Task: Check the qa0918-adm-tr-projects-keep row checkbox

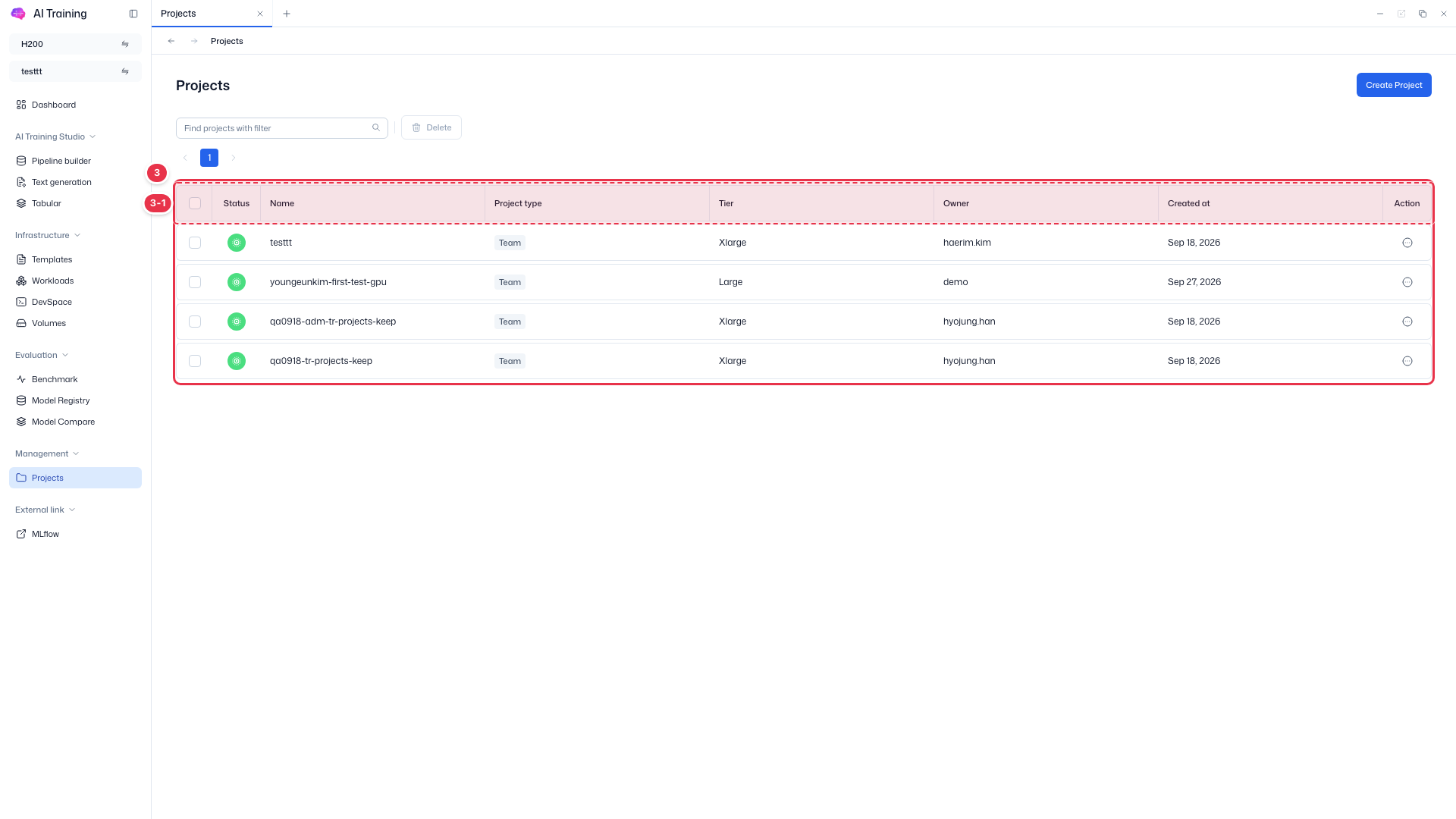Action: [x=195, y=322]
